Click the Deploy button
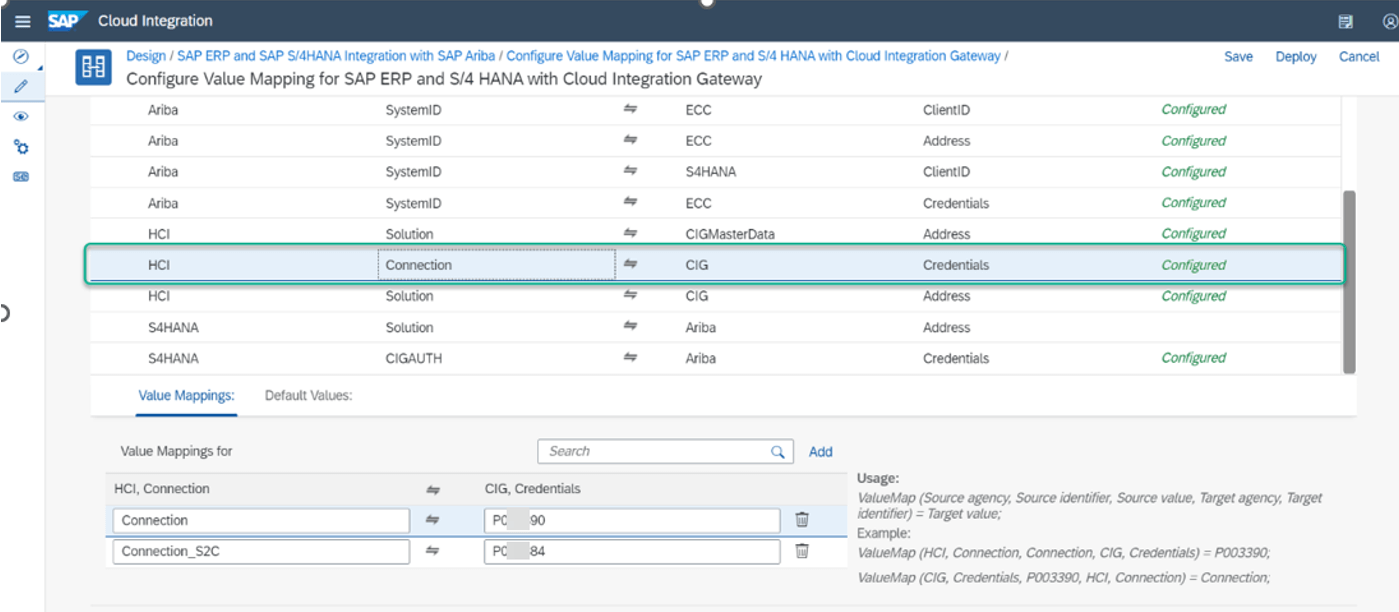 [x=1296, y=57]
